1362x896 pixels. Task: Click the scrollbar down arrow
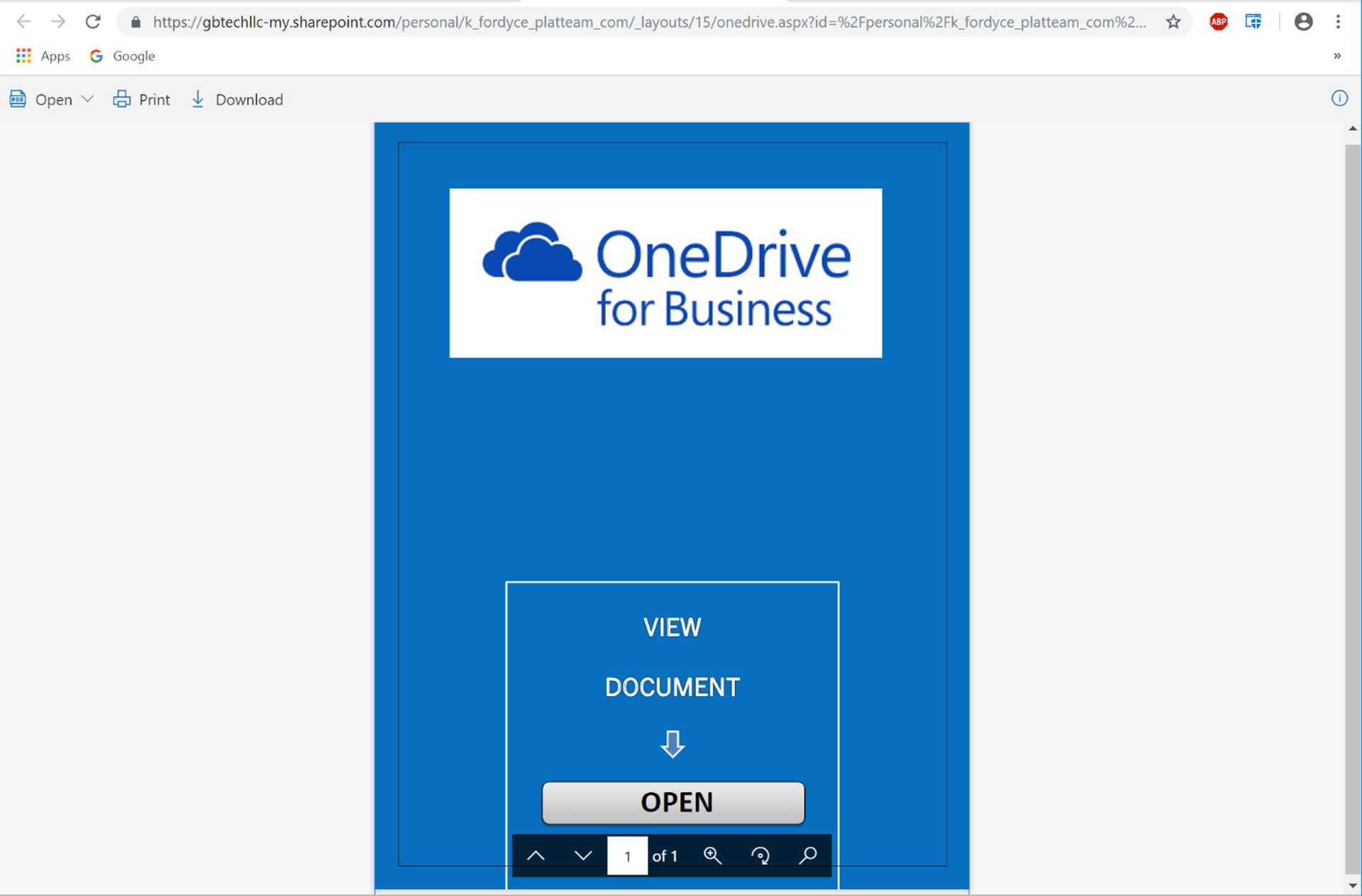click(x=1353, y=885)
